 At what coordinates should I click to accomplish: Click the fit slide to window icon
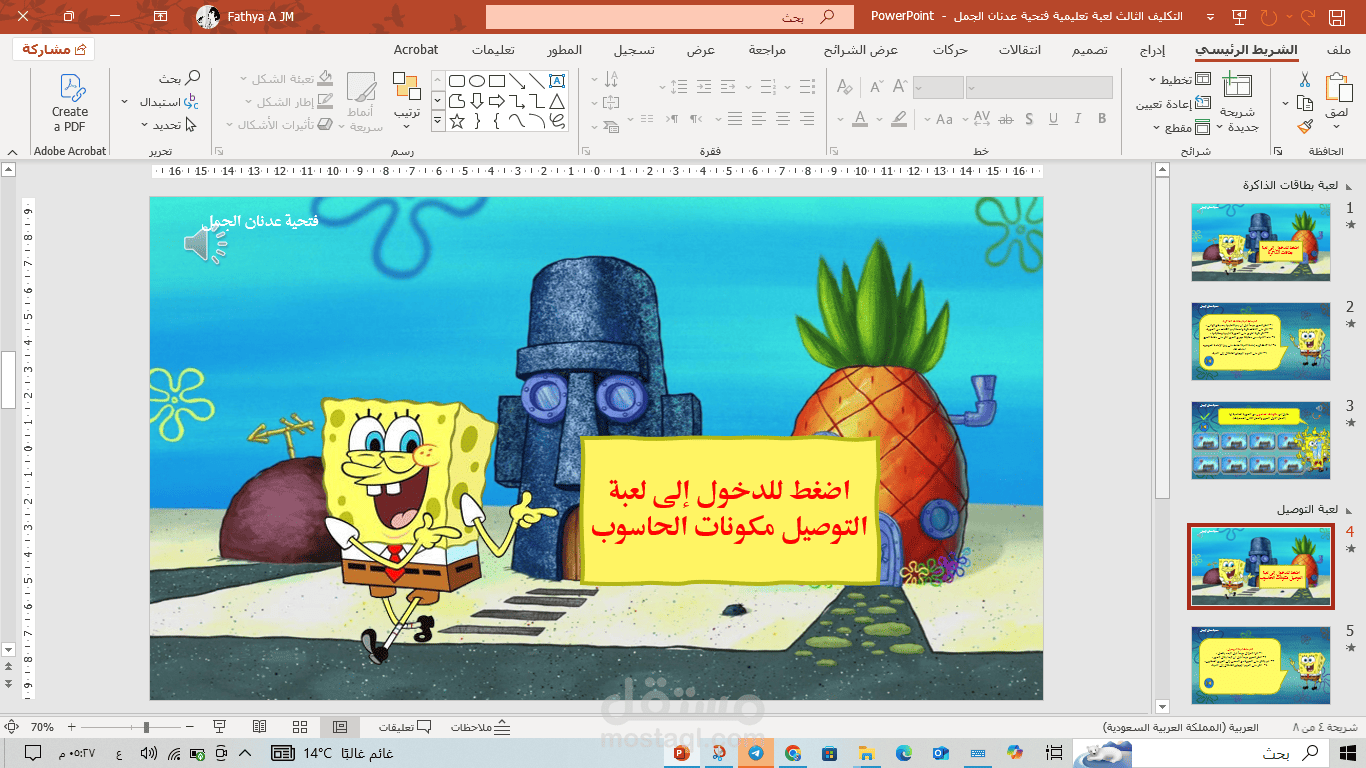tap(13, 727)
